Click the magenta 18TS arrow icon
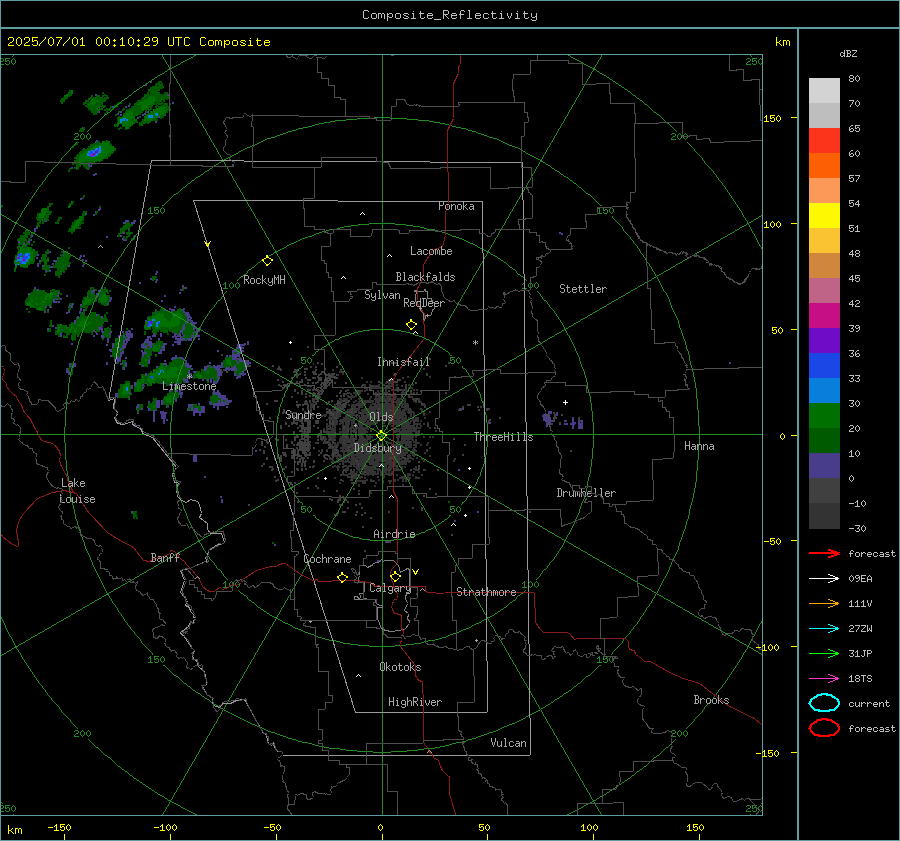 [x=824, y=679]
